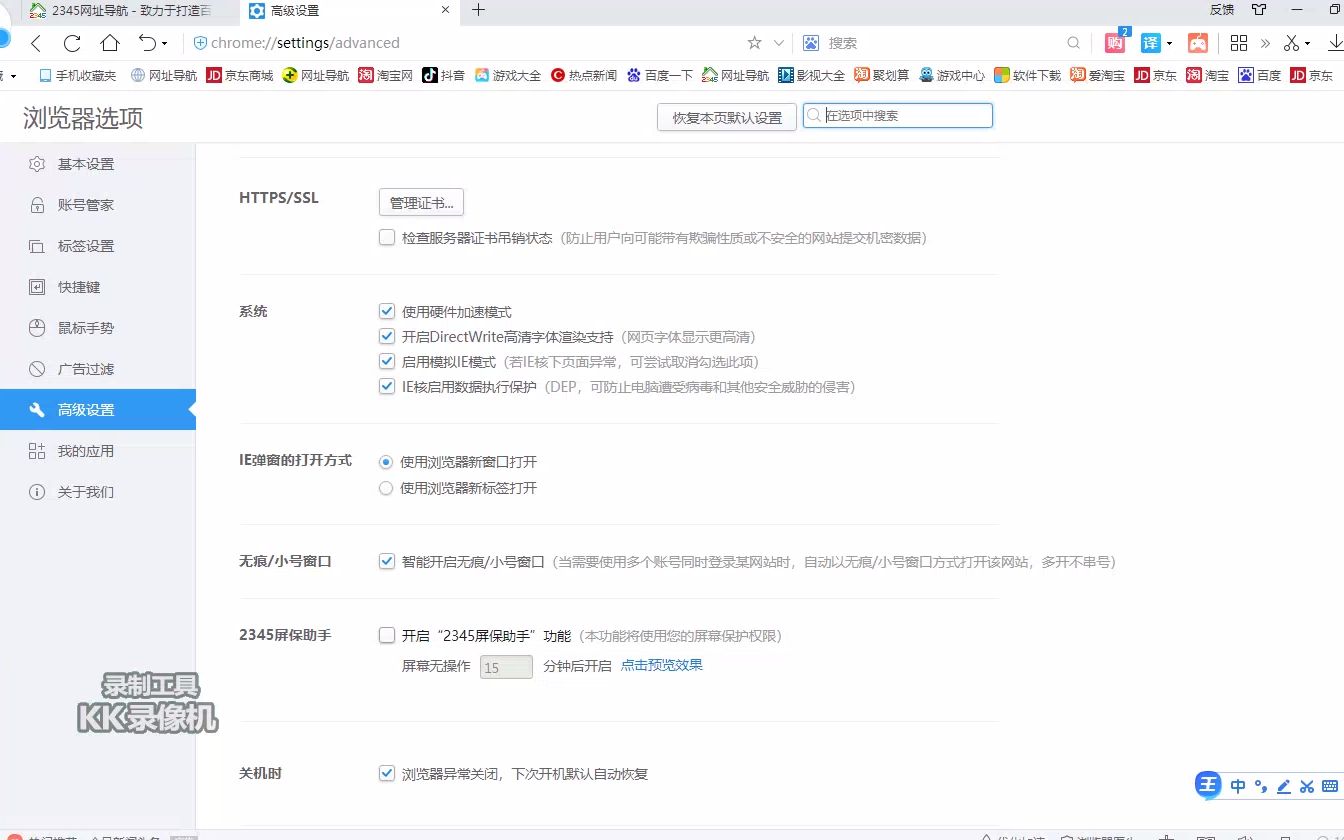Open 我的应用 in the sidebar

pos(98,451)
